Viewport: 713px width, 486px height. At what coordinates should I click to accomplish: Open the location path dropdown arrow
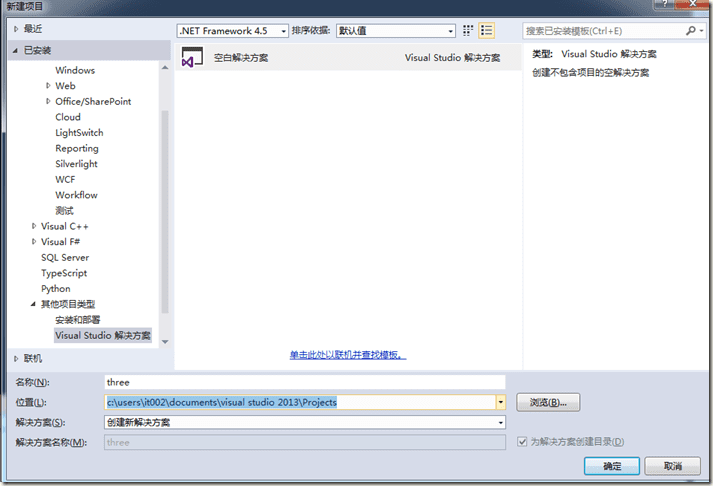pos(501,402)
